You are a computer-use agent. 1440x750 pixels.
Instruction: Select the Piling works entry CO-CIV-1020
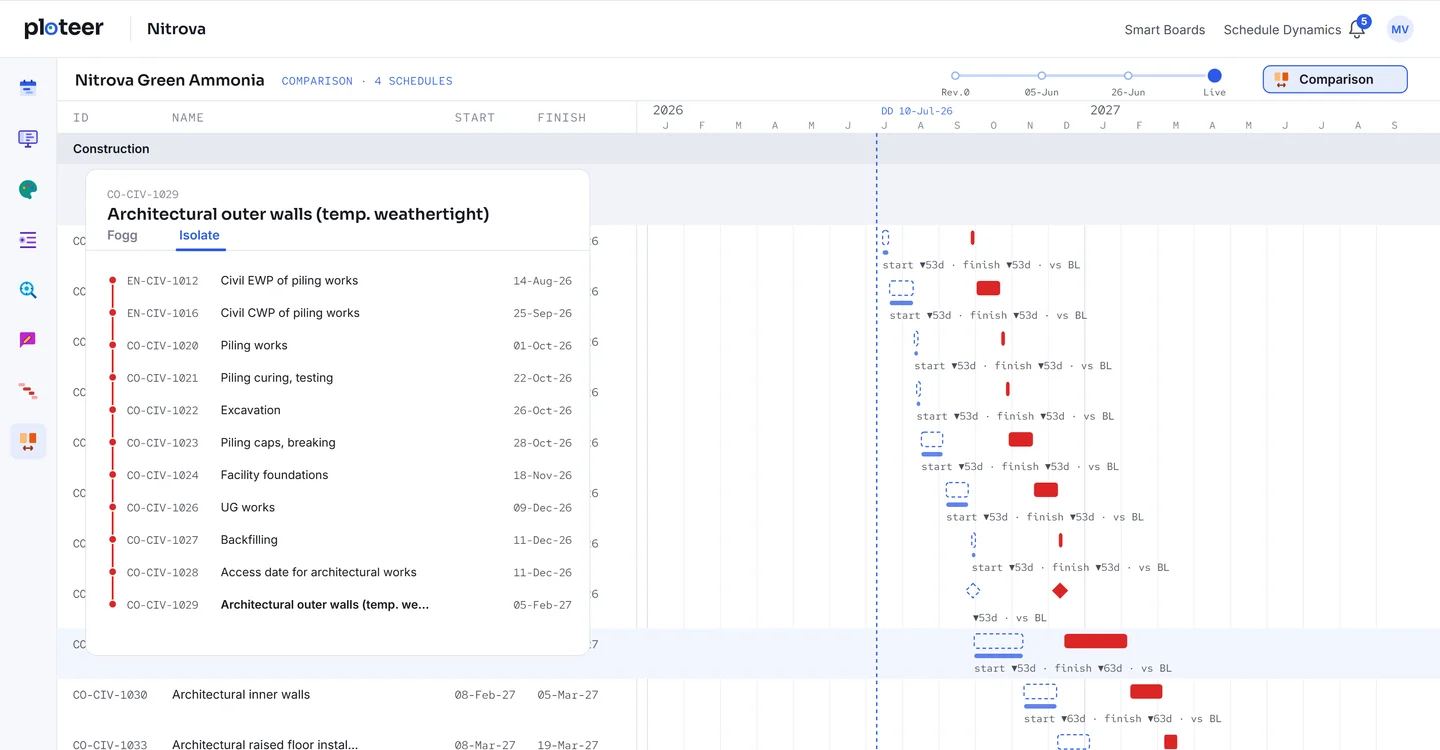coord(340,346)
